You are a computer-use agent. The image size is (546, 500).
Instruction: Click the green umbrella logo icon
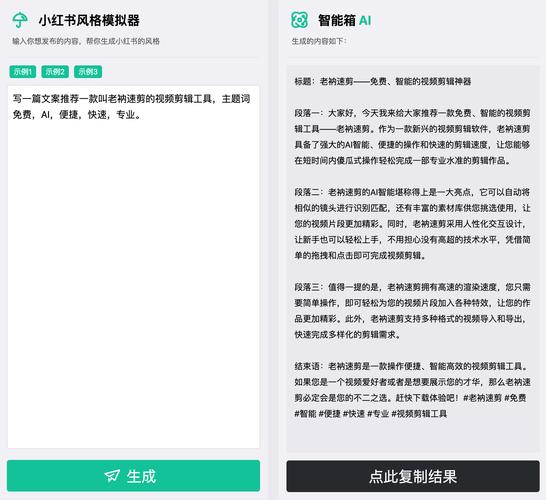point(20,20)
